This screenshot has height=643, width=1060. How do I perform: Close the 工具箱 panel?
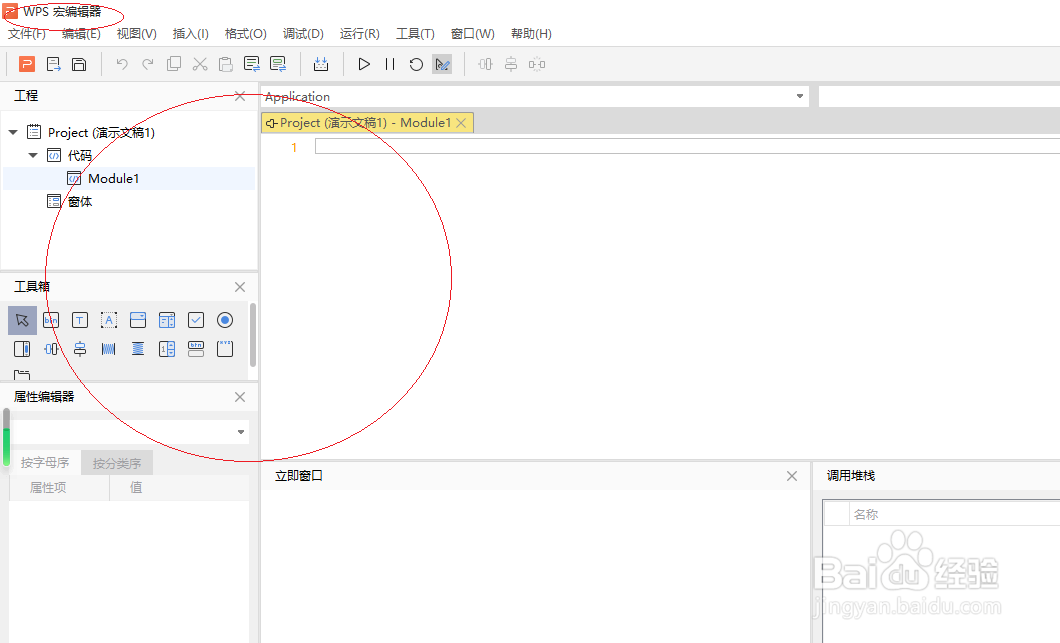240,287
